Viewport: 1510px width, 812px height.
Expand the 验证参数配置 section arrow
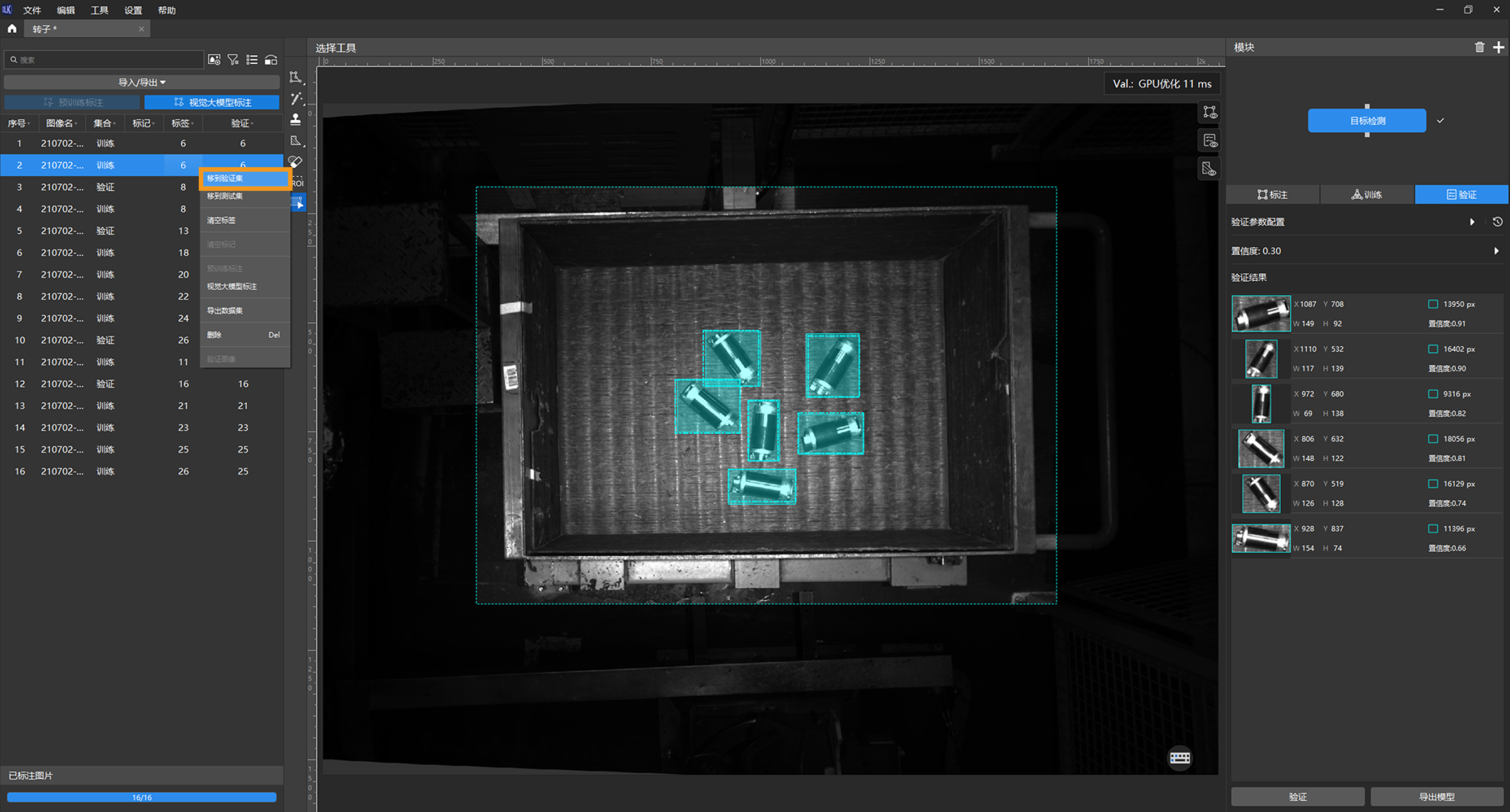pyautogui.click(x=1472, y=221)
